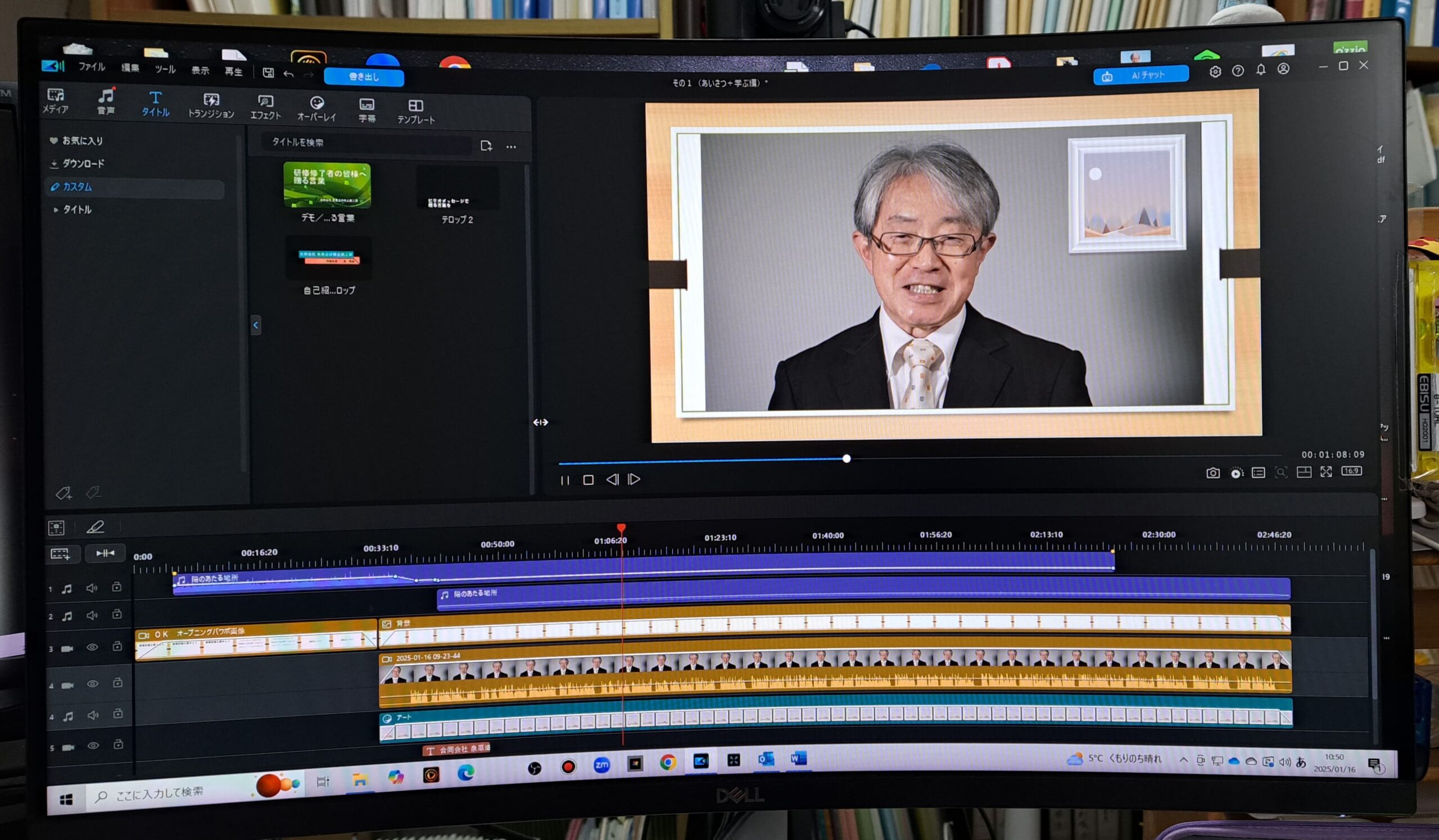Pause the preview playback
This screenshot has width=1439, height=840.
pyautogui.click(x=565, y=480)
